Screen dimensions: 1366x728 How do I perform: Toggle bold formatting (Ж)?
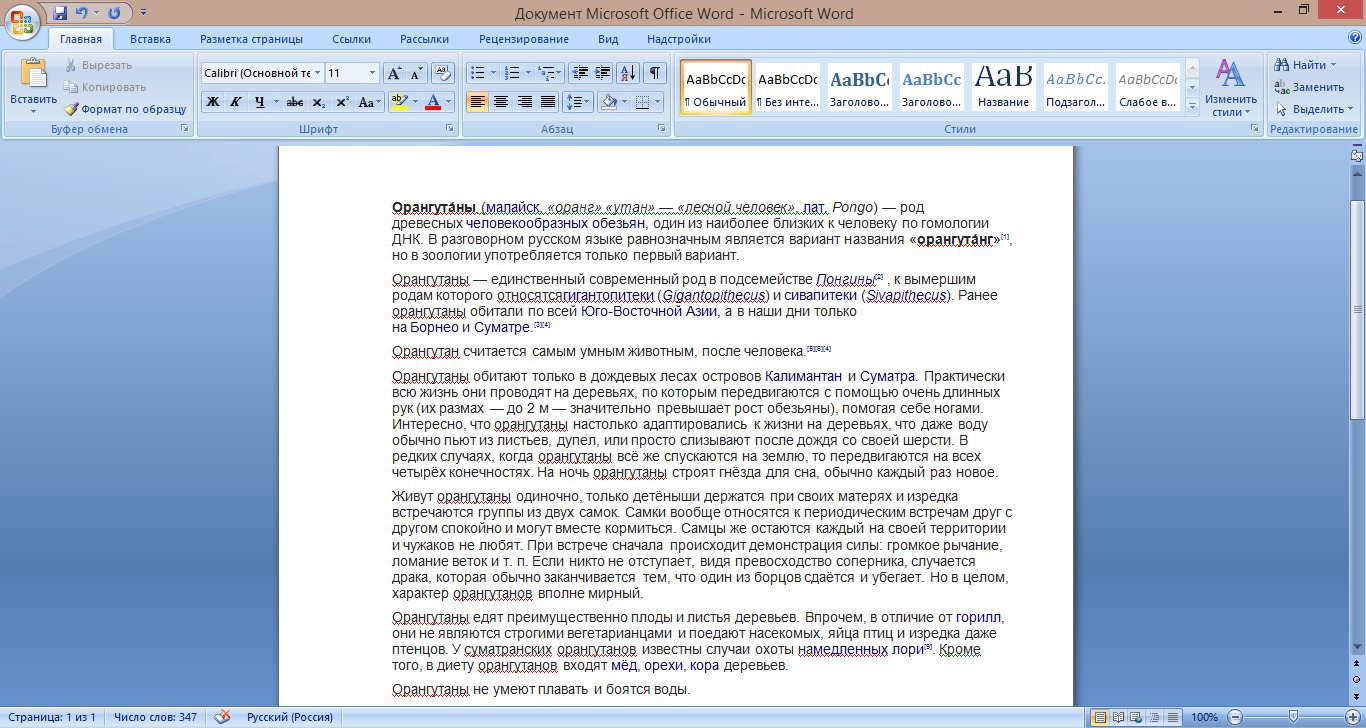click(x=212, y=102)
